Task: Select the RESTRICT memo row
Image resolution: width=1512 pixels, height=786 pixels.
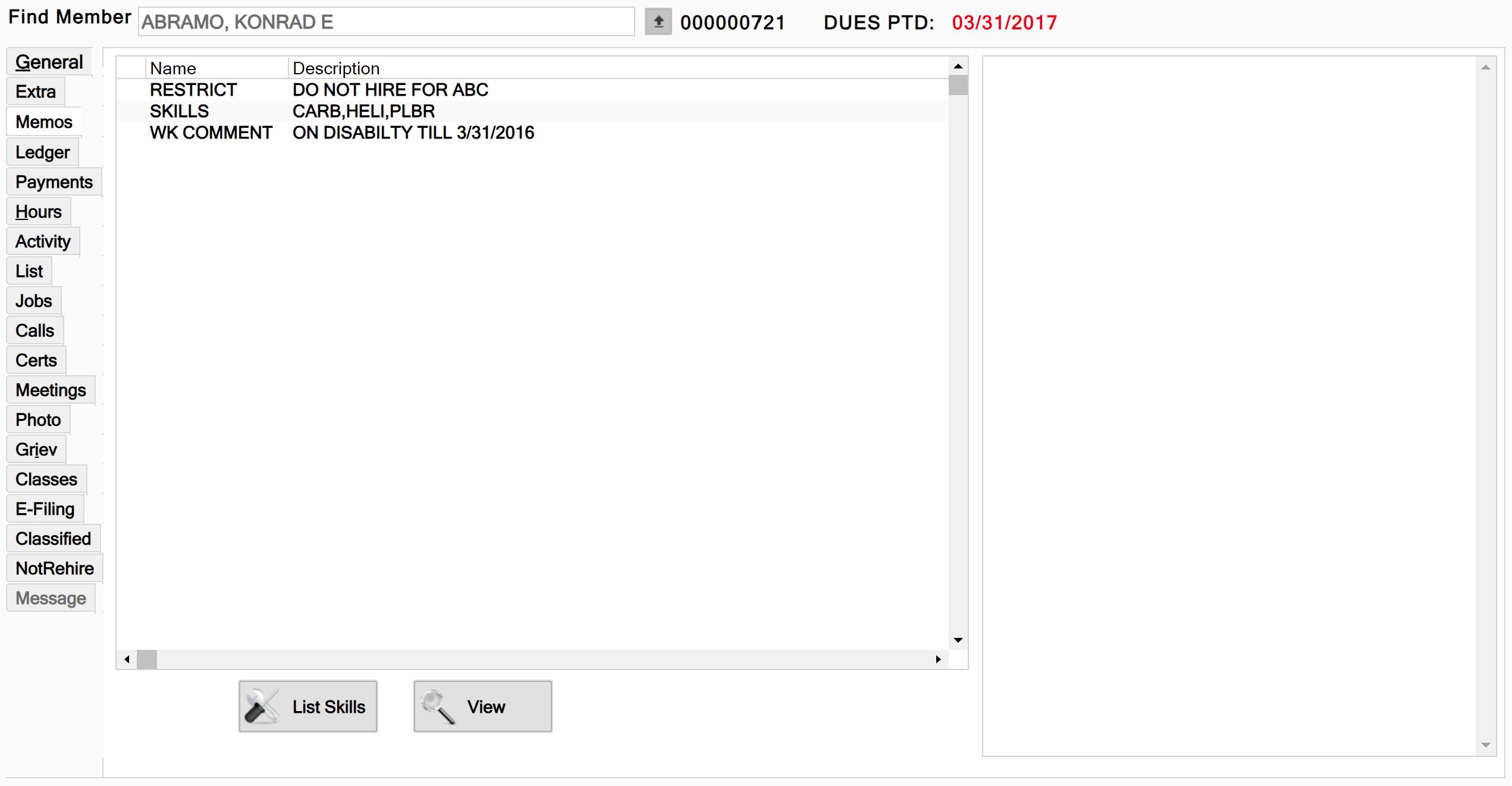Action: [x=532, y=90]
